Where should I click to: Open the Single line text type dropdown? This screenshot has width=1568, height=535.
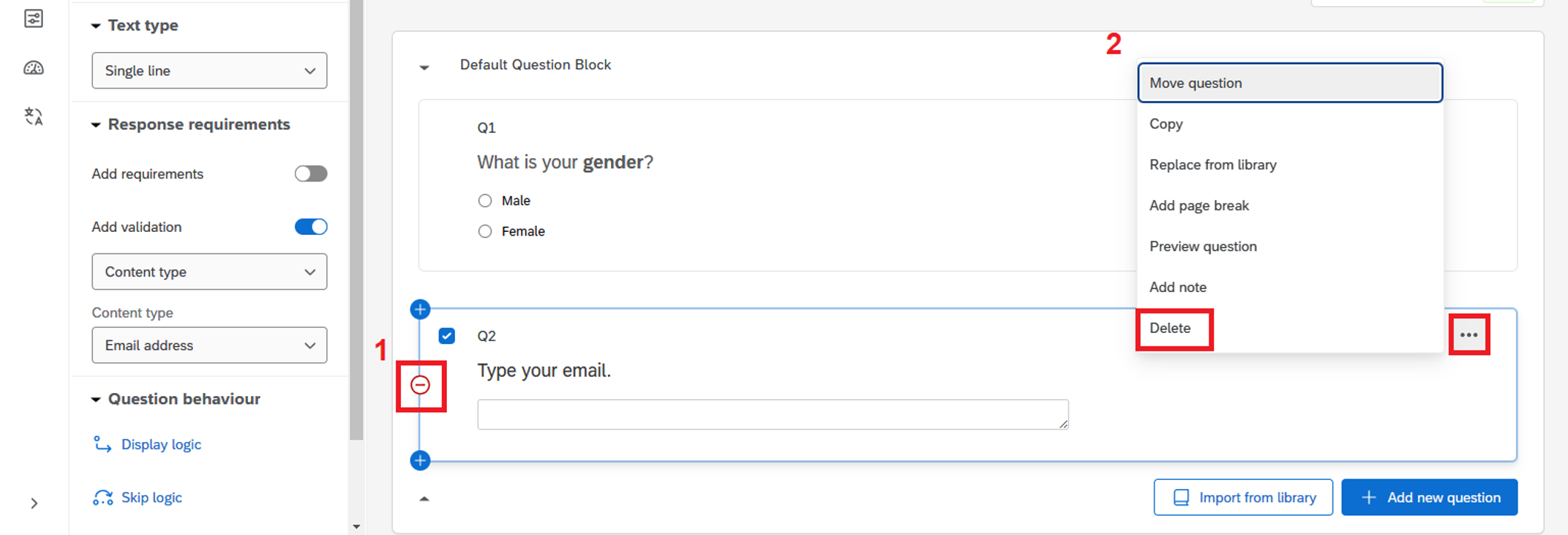click(209, 71)
